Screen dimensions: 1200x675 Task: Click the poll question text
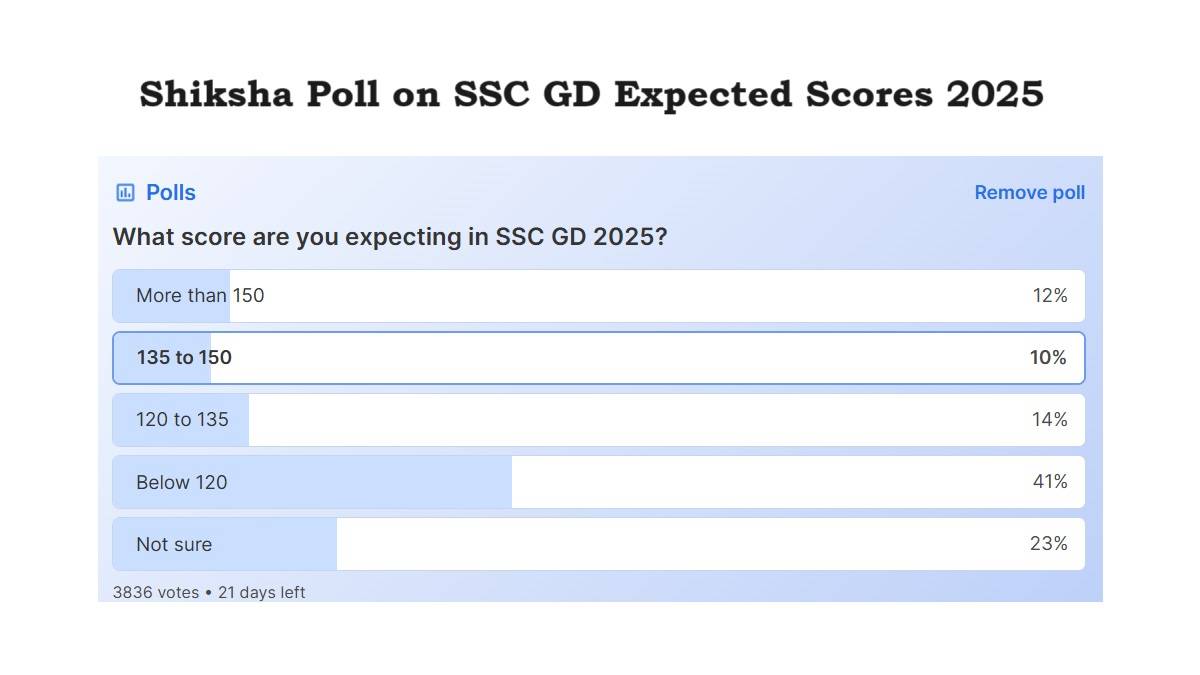pyautogui.click(x=392, y=237)
